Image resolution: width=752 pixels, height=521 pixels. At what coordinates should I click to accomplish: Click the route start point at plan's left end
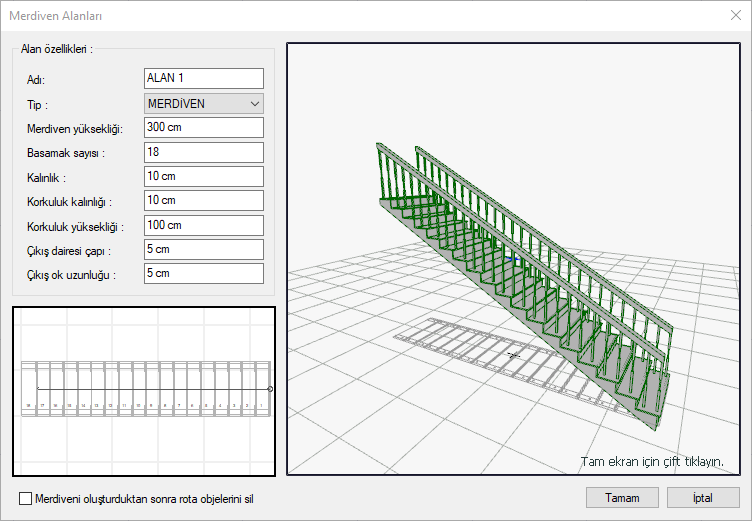coord(38,387)
